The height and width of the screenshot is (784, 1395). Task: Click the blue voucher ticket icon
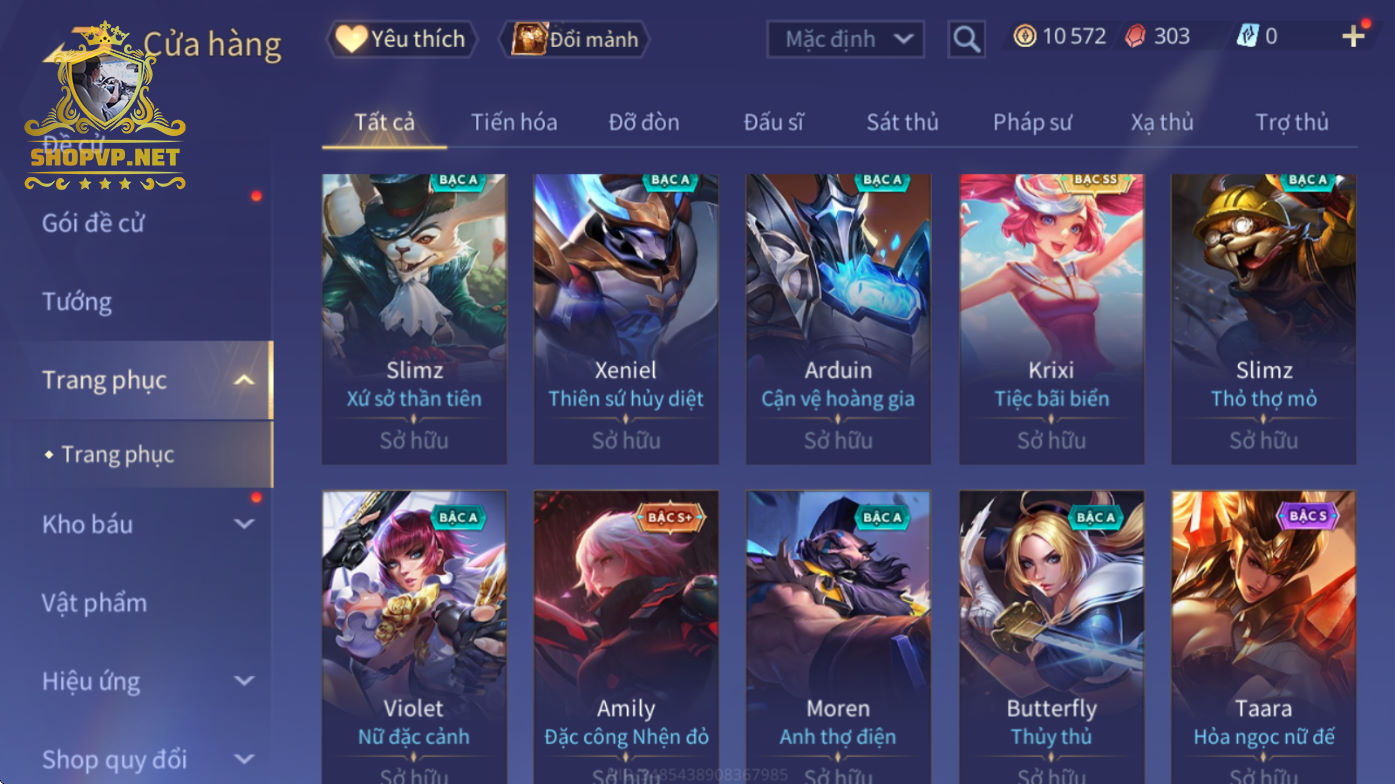(1247, 37)
